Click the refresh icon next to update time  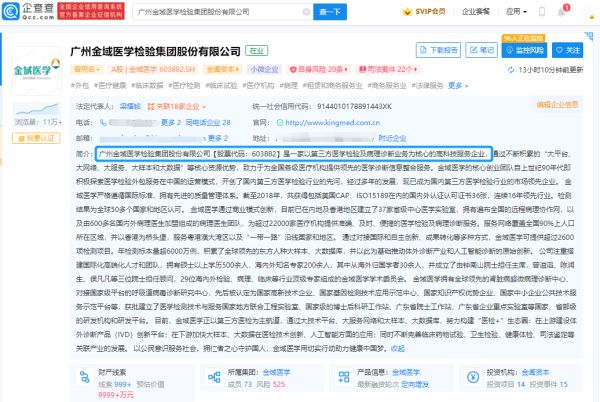coord(510,70)
